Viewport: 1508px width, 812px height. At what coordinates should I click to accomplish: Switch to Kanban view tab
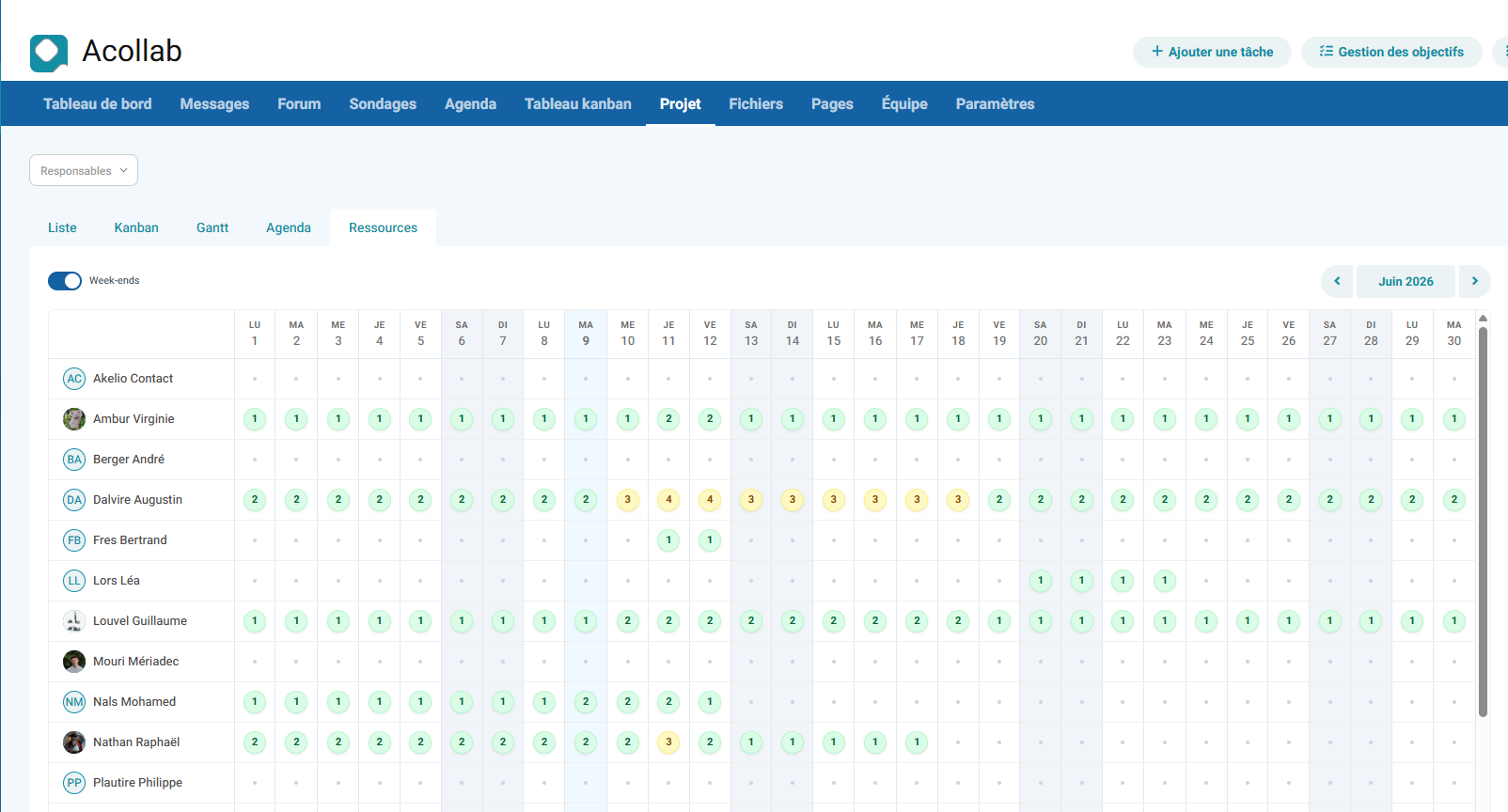(136, 227)
